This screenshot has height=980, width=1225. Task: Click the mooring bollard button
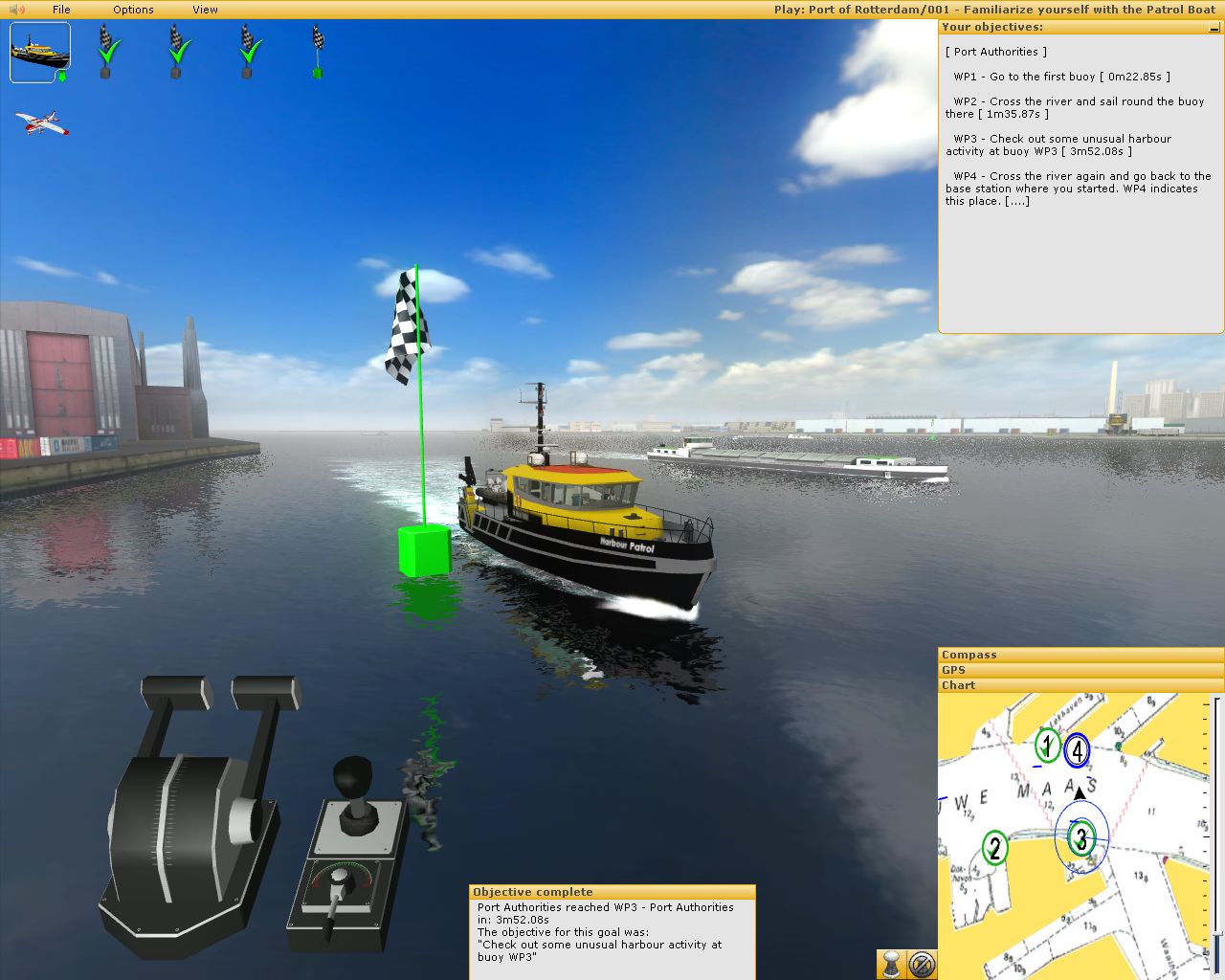pos(892,964)
